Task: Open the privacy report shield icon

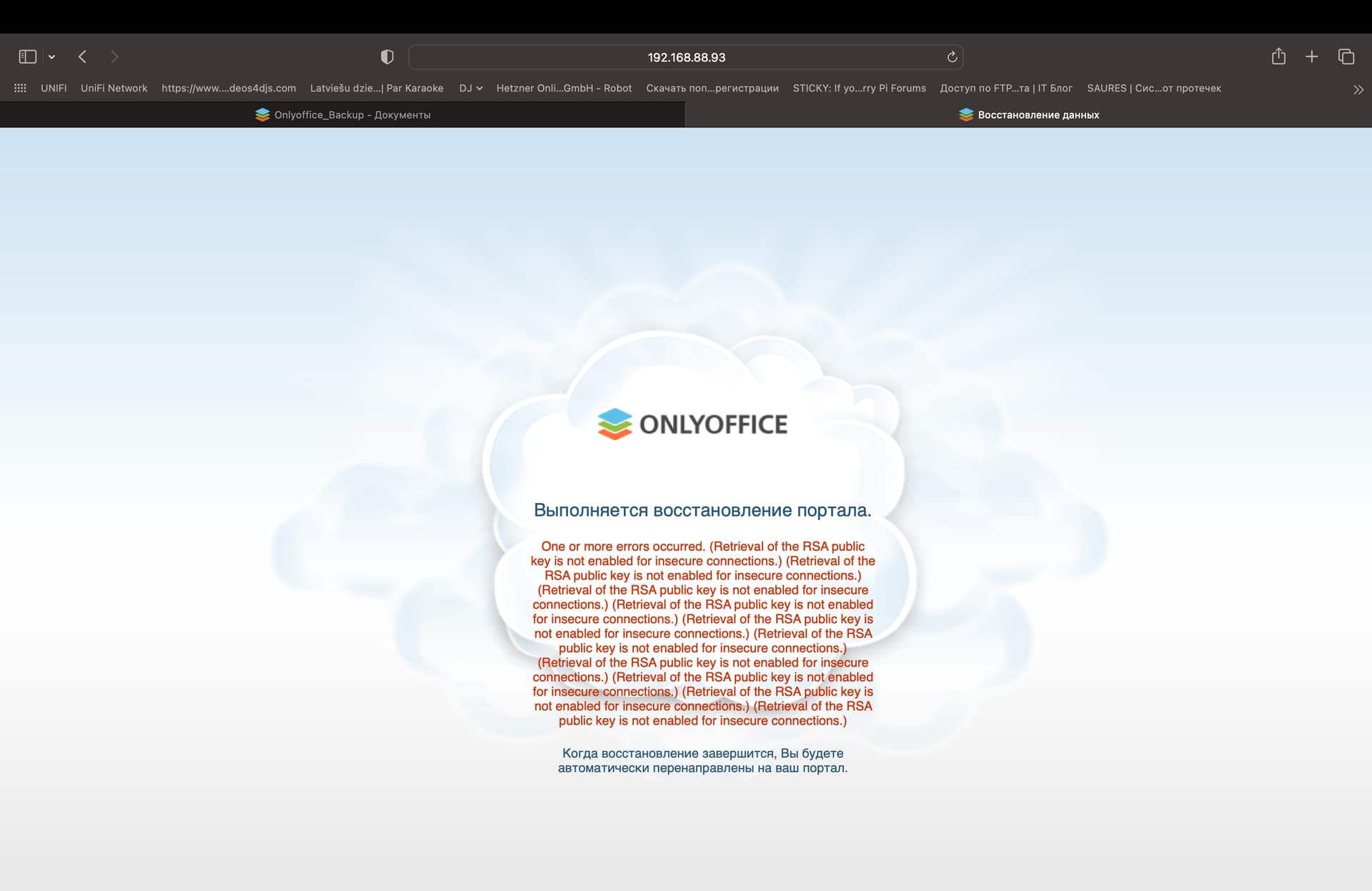Action: [x=387, y=57]
